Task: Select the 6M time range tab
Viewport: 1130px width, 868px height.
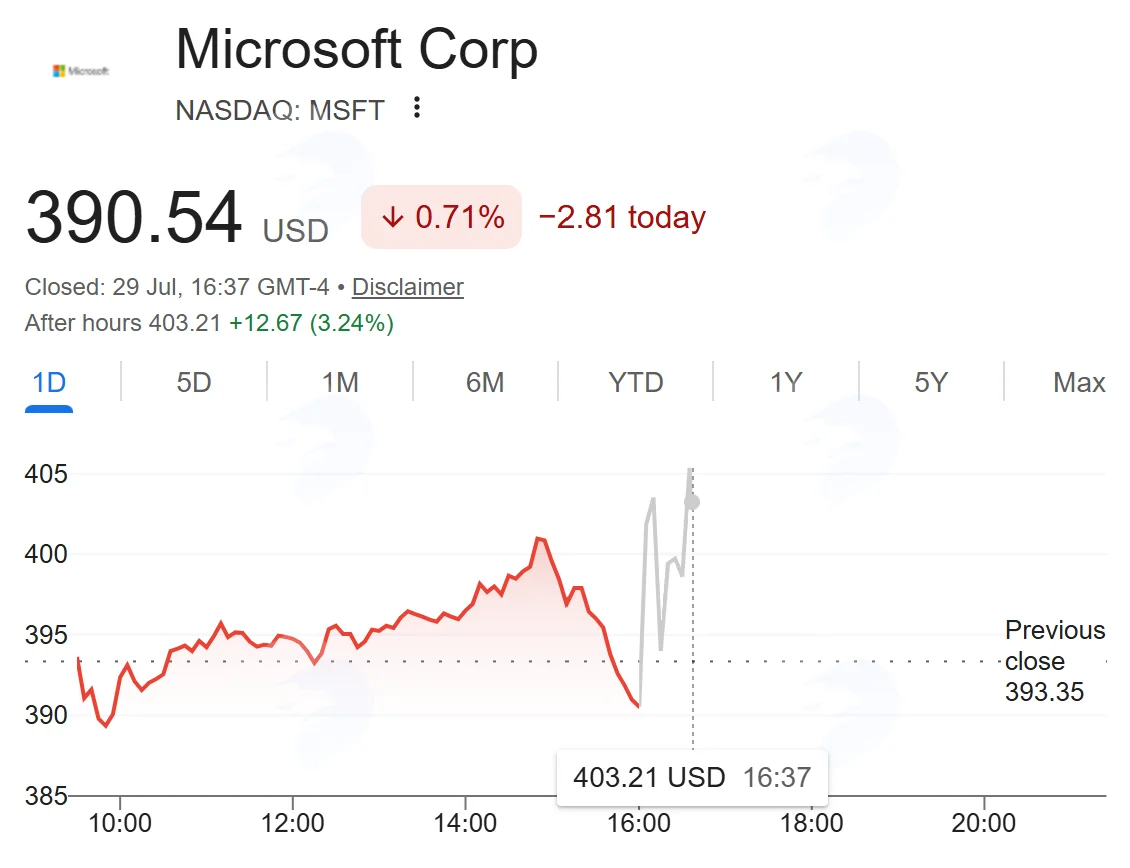Action: (x=485, y=383)
